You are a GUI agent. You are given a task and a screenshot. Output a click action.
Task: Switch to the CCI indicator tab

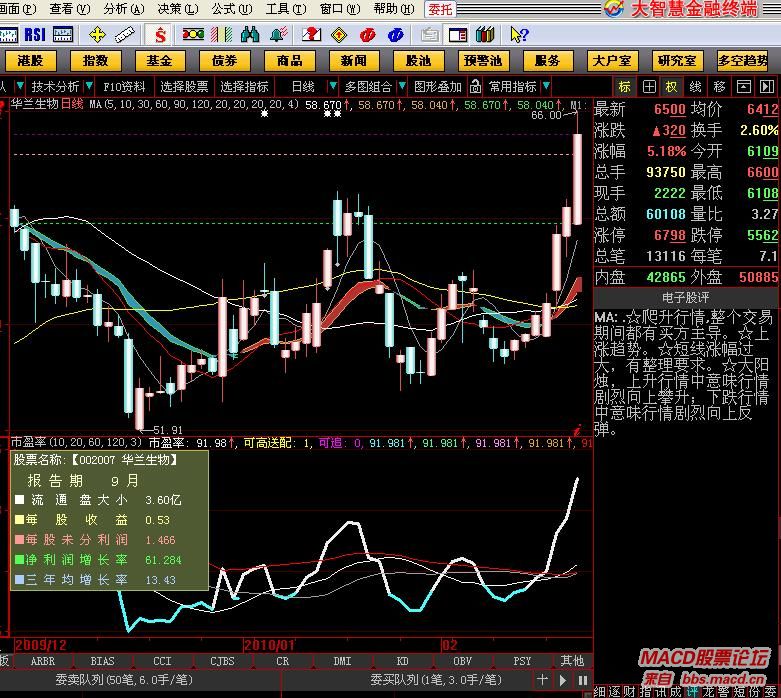pos(162,661)
